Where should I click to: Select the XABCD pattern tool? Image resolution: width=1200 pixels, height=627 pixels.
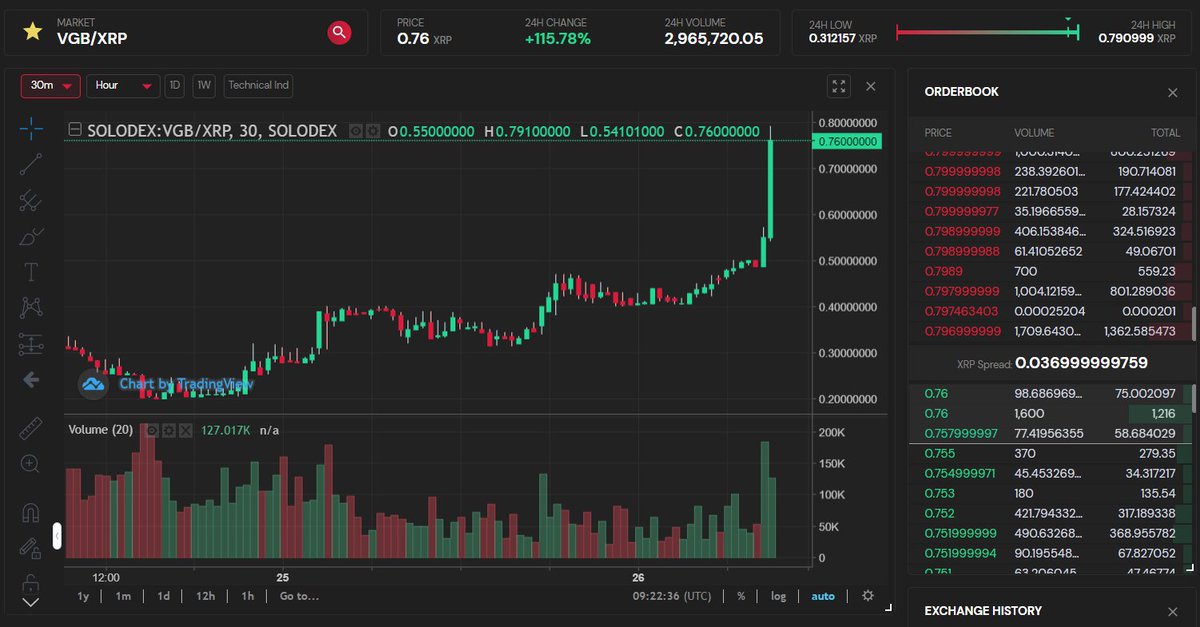31,308
